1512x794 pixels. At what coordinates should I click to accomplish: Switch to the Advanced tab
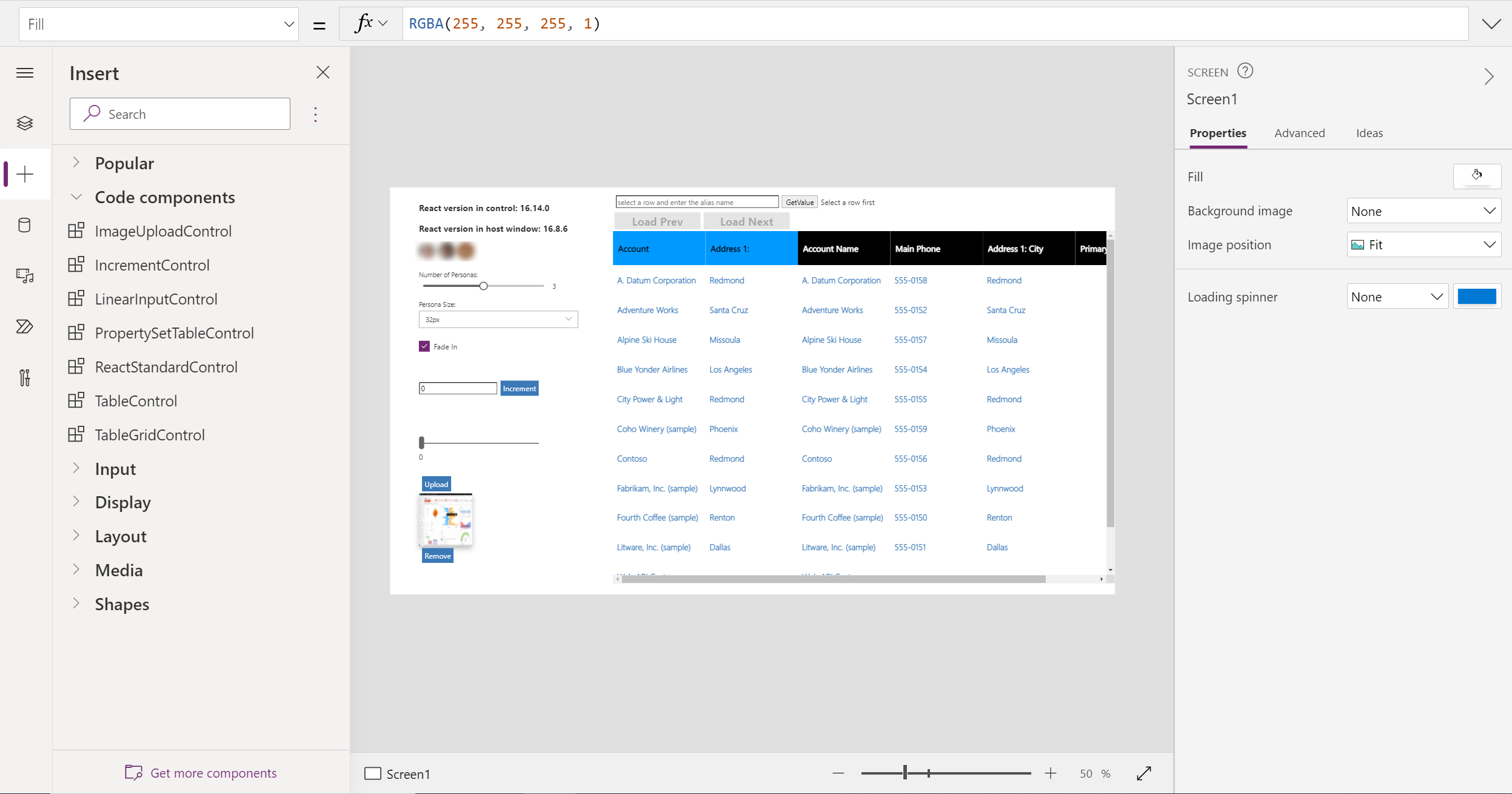(x=1300, y=133)
